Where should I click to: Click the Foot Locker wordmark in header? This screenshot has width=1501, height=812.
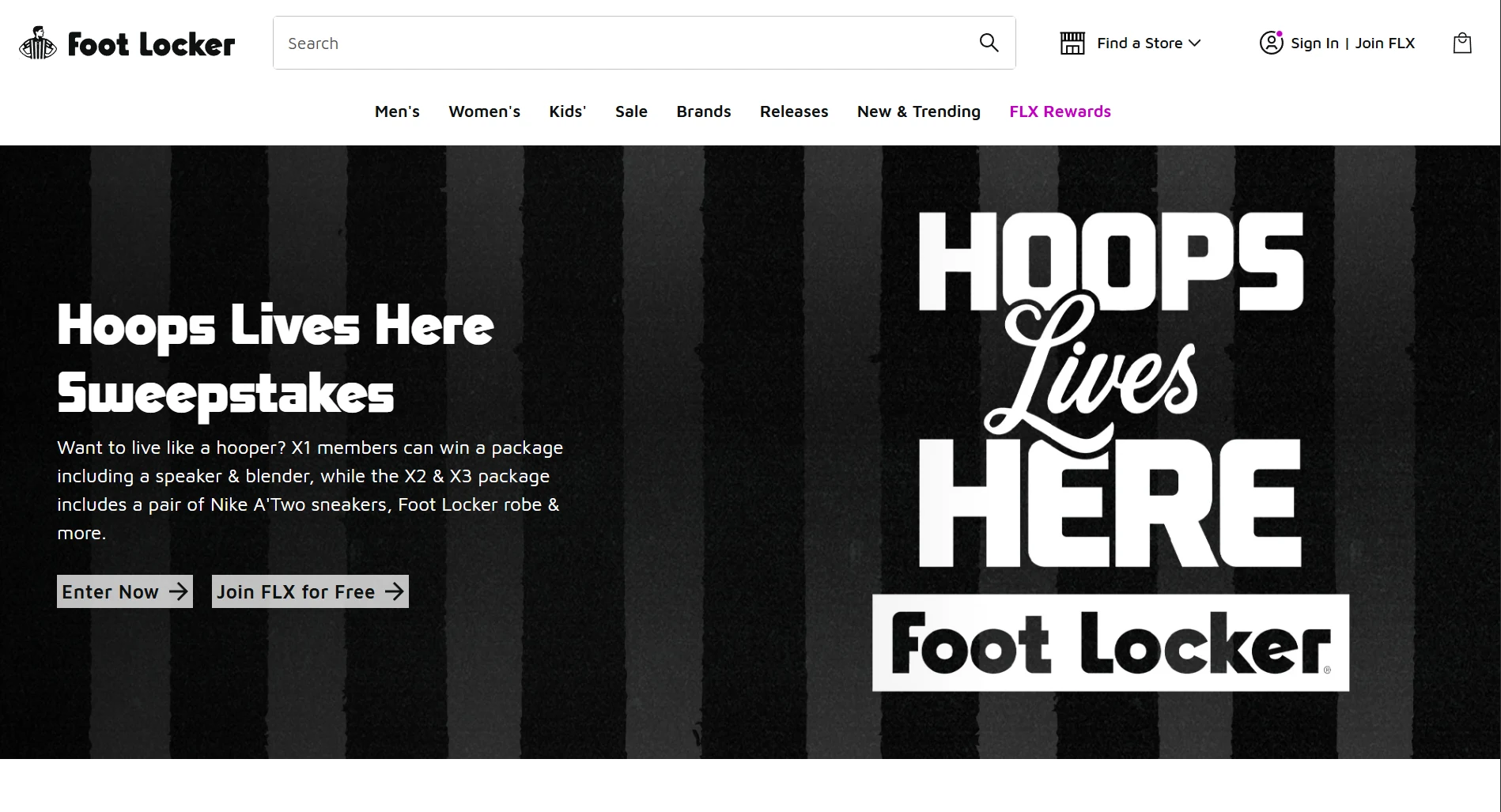click(151, 44)
